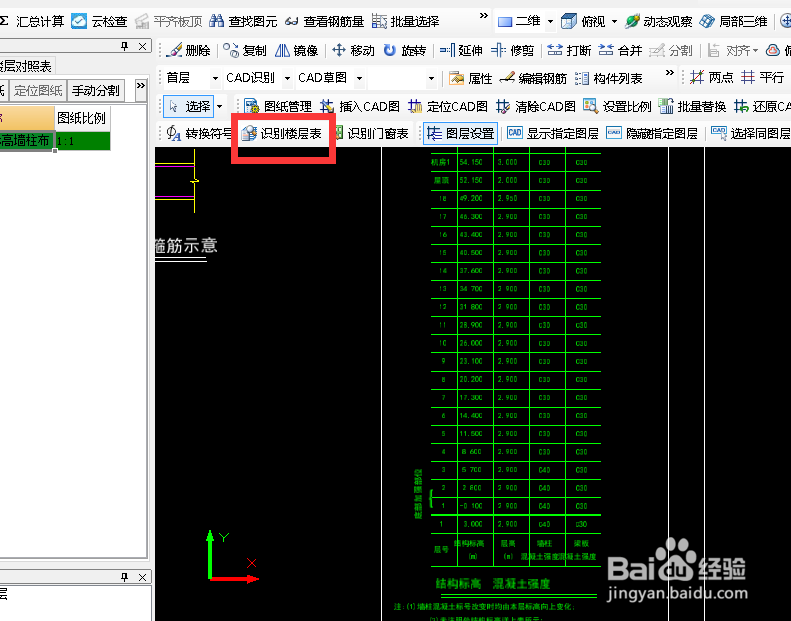
Task: Close the lower left panel
Action: pos(142,577)
